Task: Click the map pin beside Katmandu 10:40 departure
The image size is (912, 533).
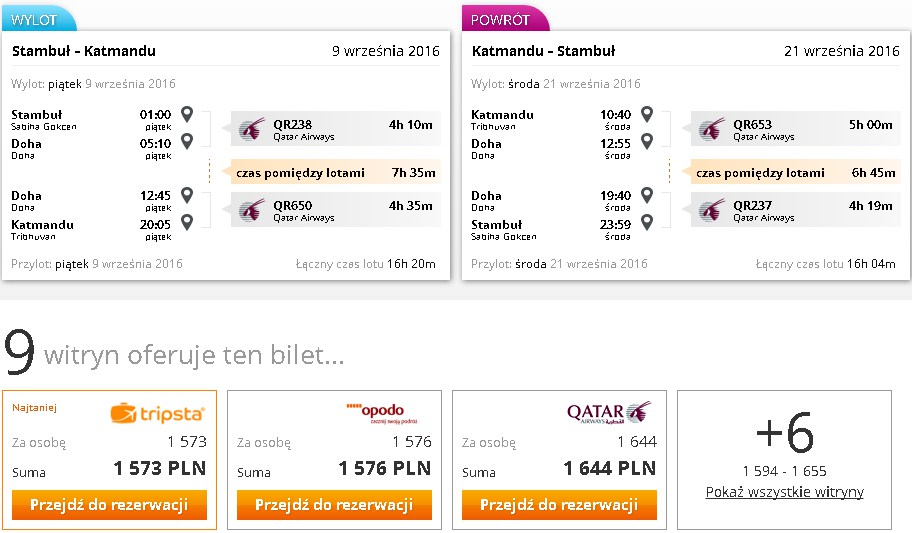Action: click(x=647, y=113)
